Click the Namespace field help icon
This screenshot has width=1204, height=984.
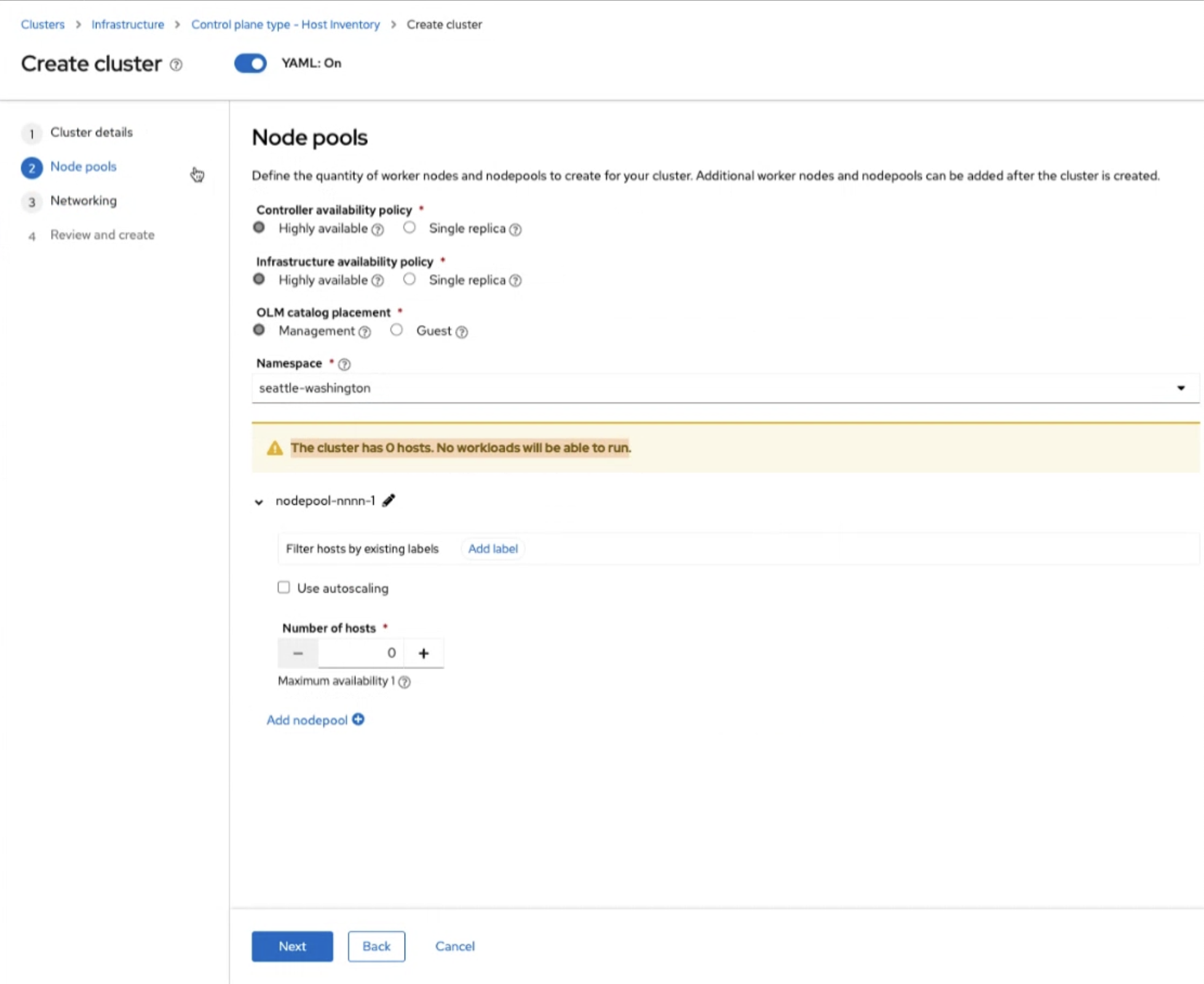point(344,364)
